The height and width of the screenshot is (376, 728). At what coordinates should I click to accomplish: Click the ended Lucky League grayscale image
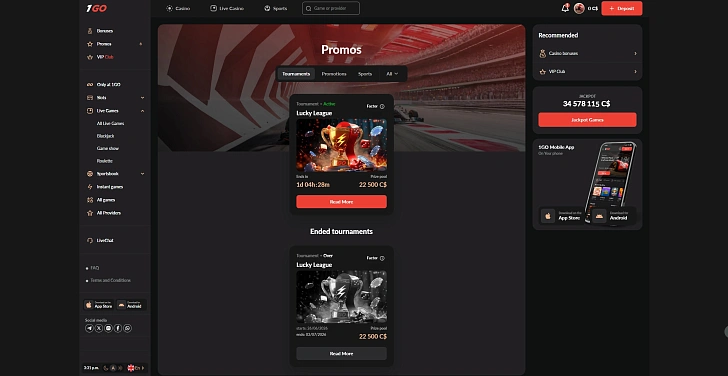pyautogui.click(x=341, y=297)
